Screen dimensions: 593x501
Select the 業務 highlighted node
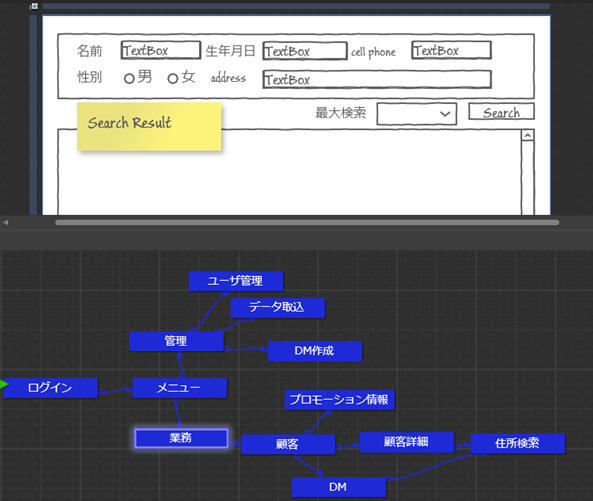pos(182,438)
